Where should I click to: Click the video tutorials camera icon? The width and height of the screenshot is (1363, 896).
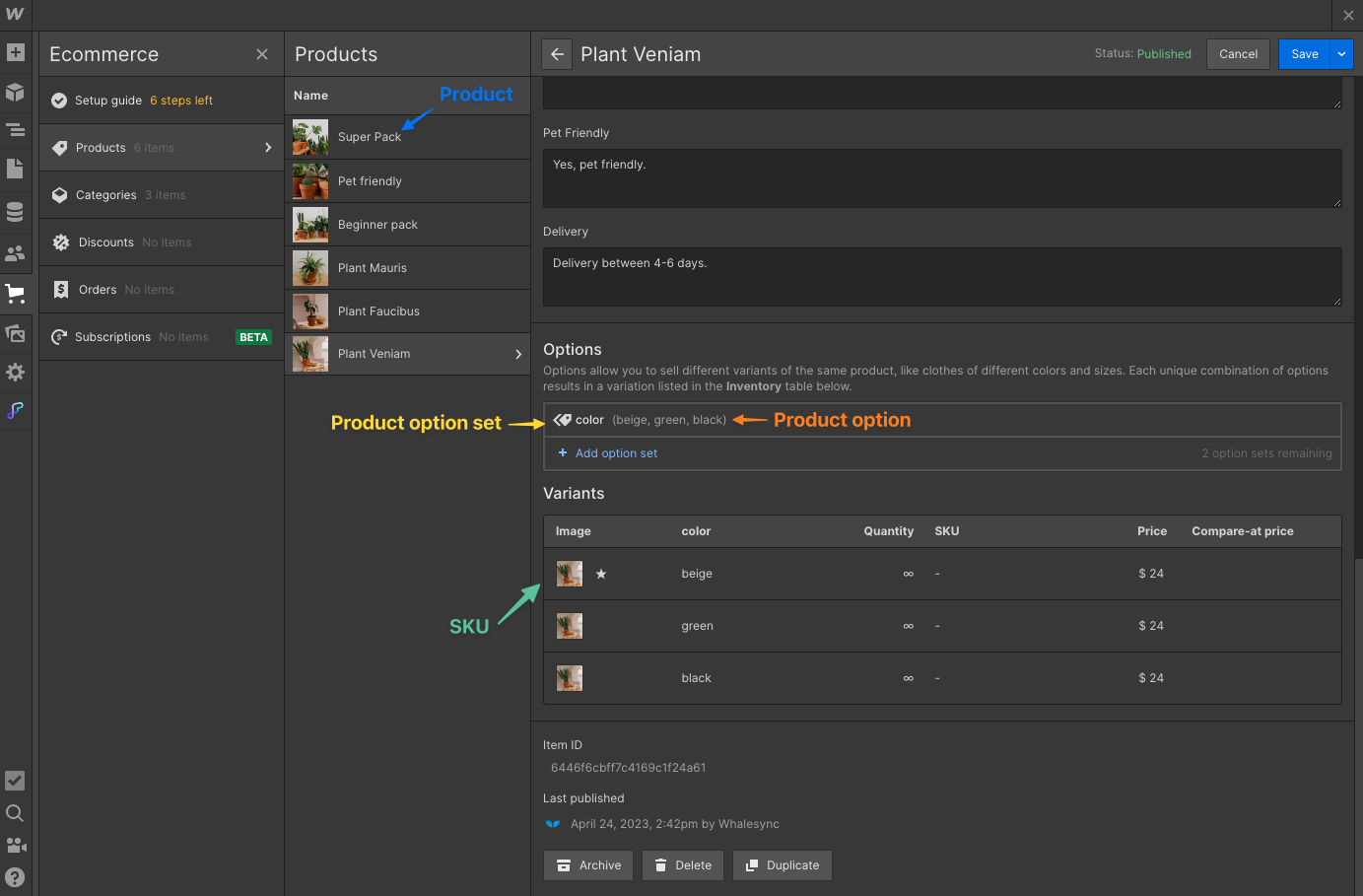coord(15,845)
